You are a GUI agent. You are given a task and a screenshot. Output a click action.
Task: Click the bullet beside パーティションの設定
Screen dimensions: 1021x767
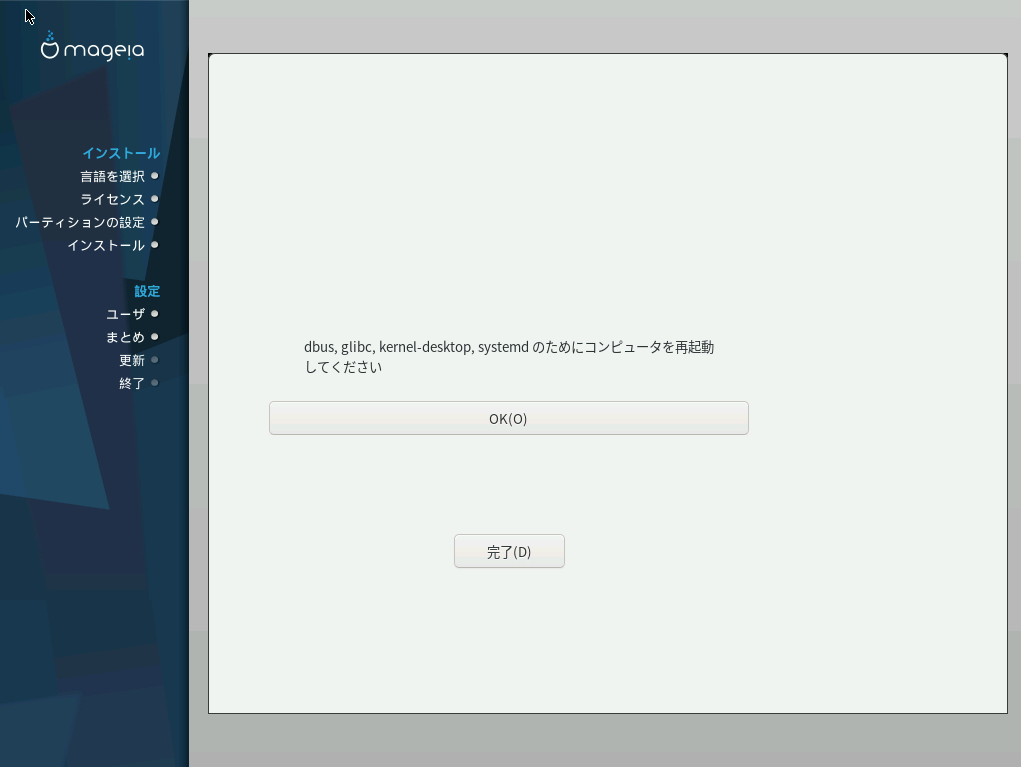point(155,222)
